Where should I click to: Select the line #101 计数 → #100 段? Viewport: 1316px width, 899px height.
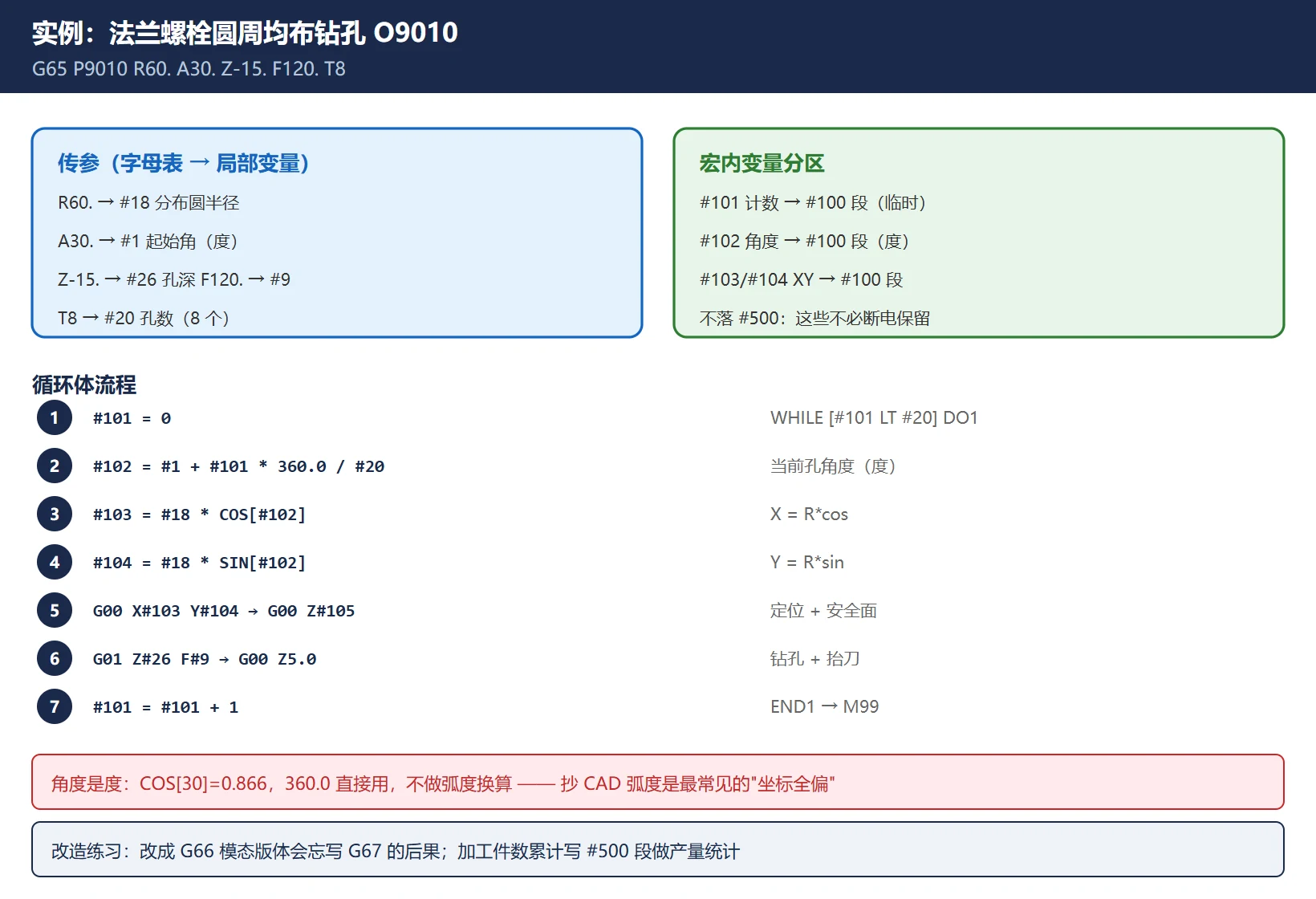point(813,202)
